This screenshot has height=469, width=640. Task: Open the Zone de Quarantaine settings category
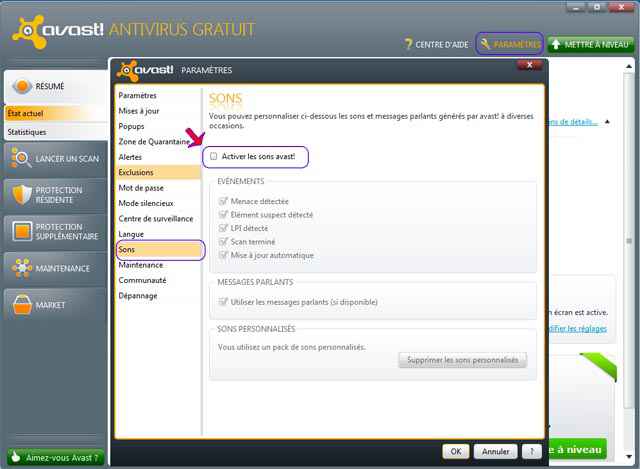tap(158, 142)
